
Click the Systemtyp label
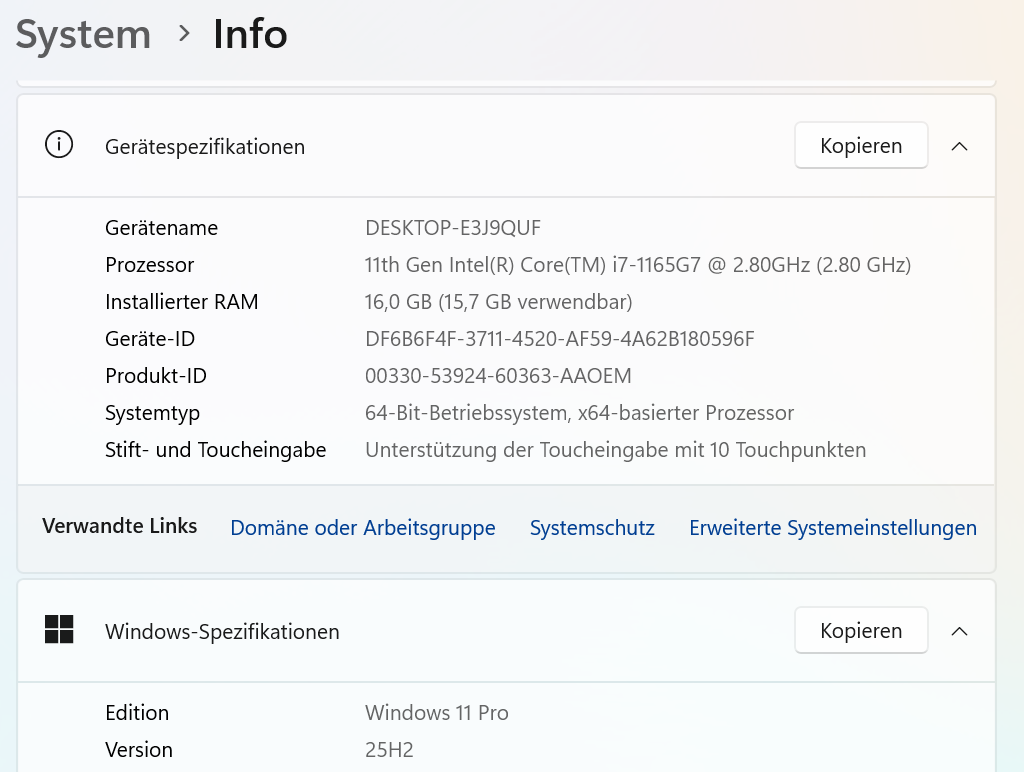pyautogui.click(x=152, y=413)
